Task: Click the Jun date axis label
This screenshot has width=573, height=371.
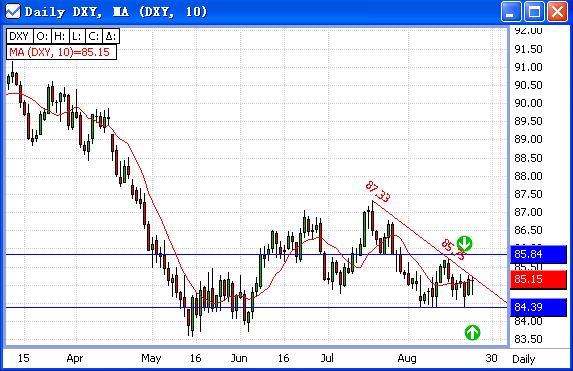Action: [x=239, y=358]
